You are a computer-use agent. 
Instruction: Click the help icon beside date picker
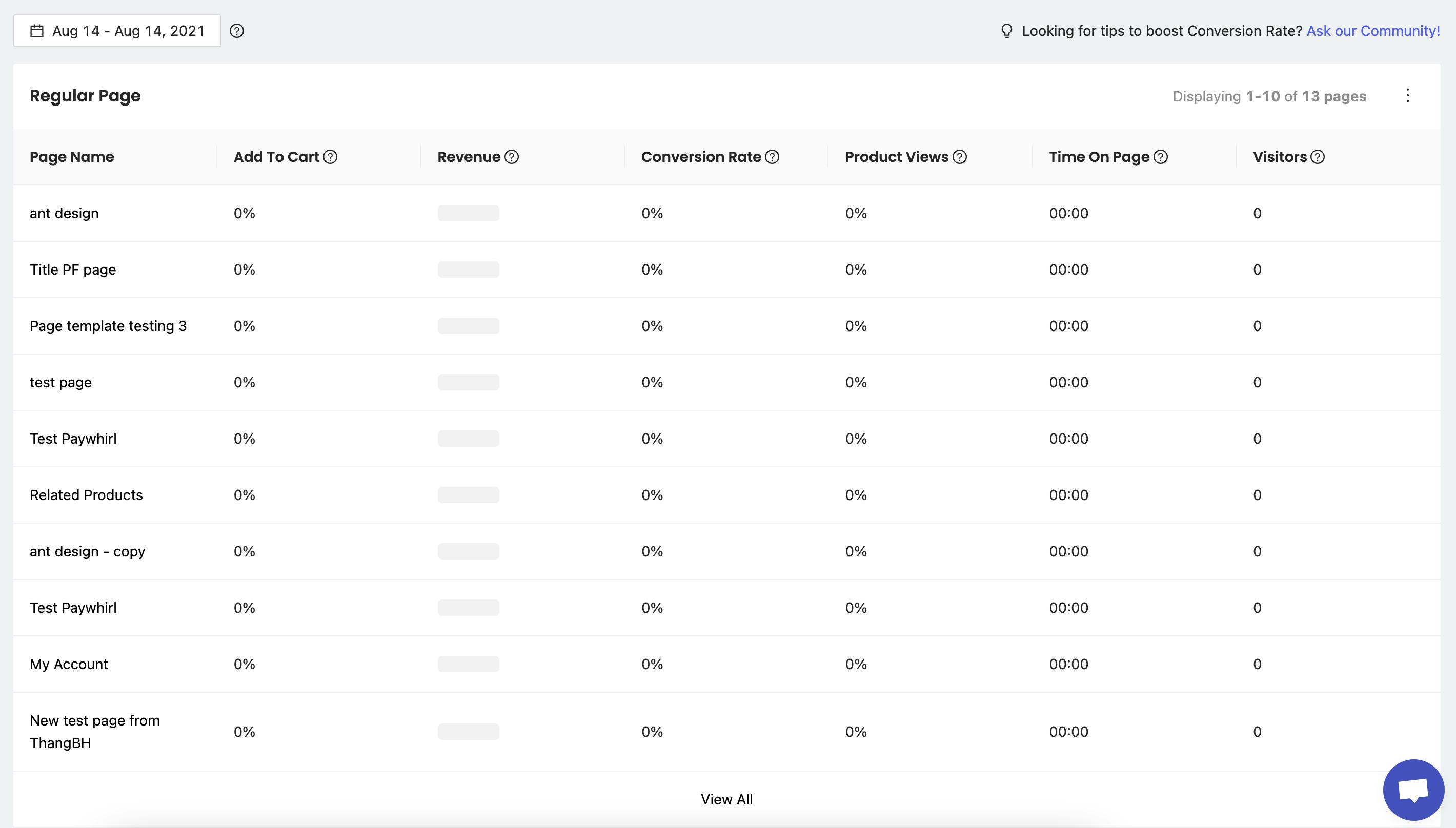[x=237, y=31]
